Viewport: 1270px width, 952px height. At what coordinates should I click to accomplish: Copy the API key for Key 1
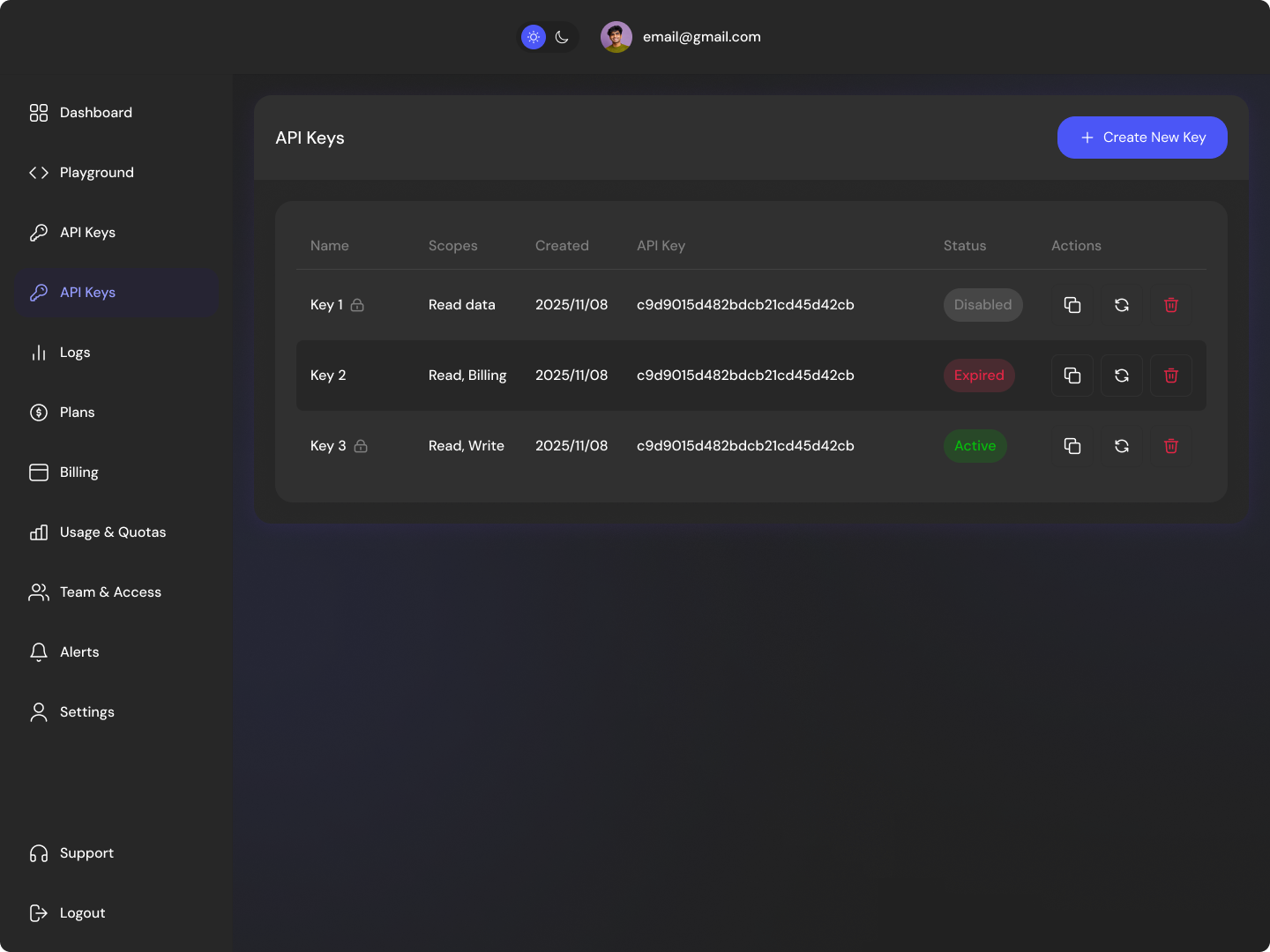click(x=1072, y=304)
